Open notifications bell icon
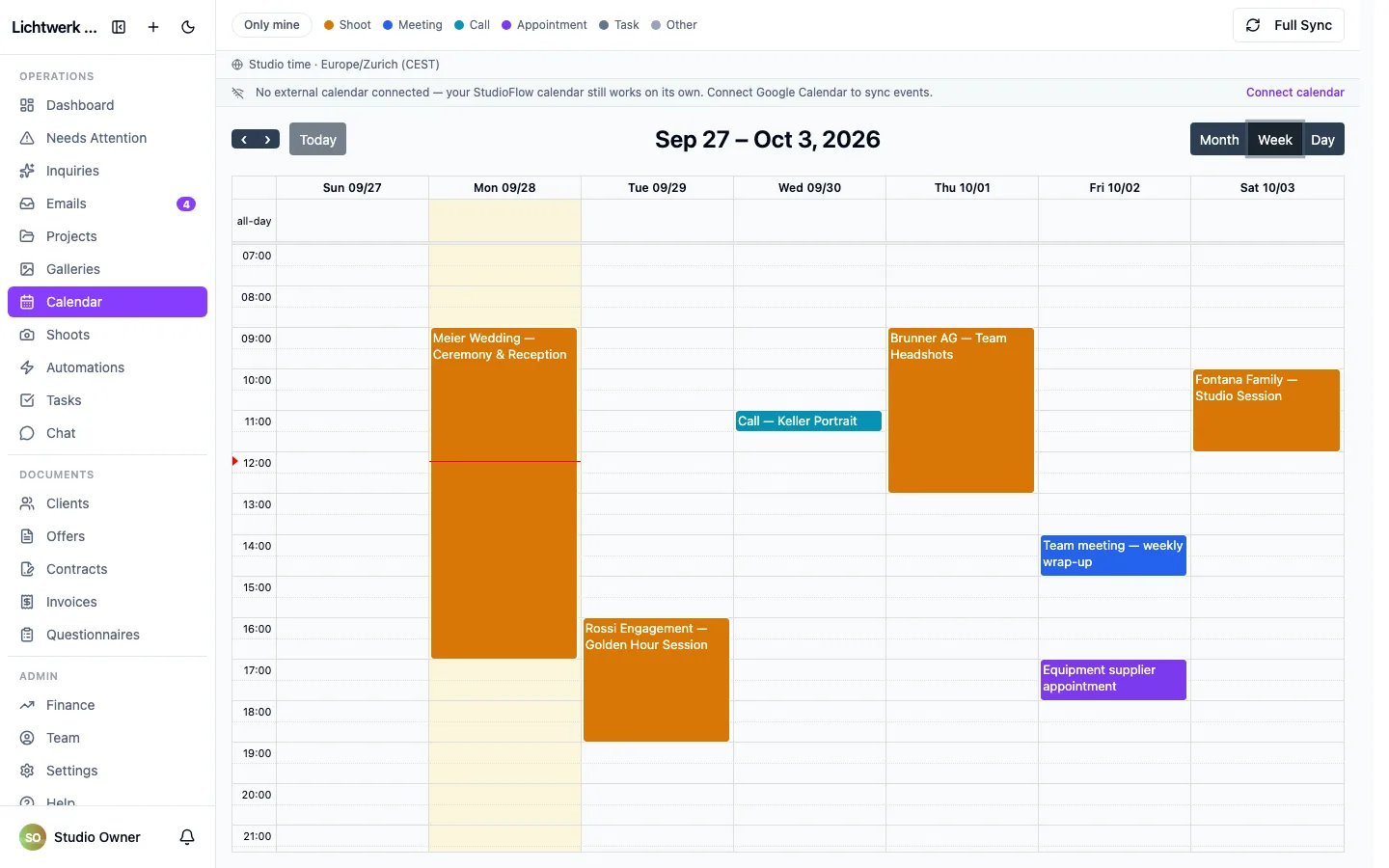The width and height of the screenshot is (1389, 868). 187,837
